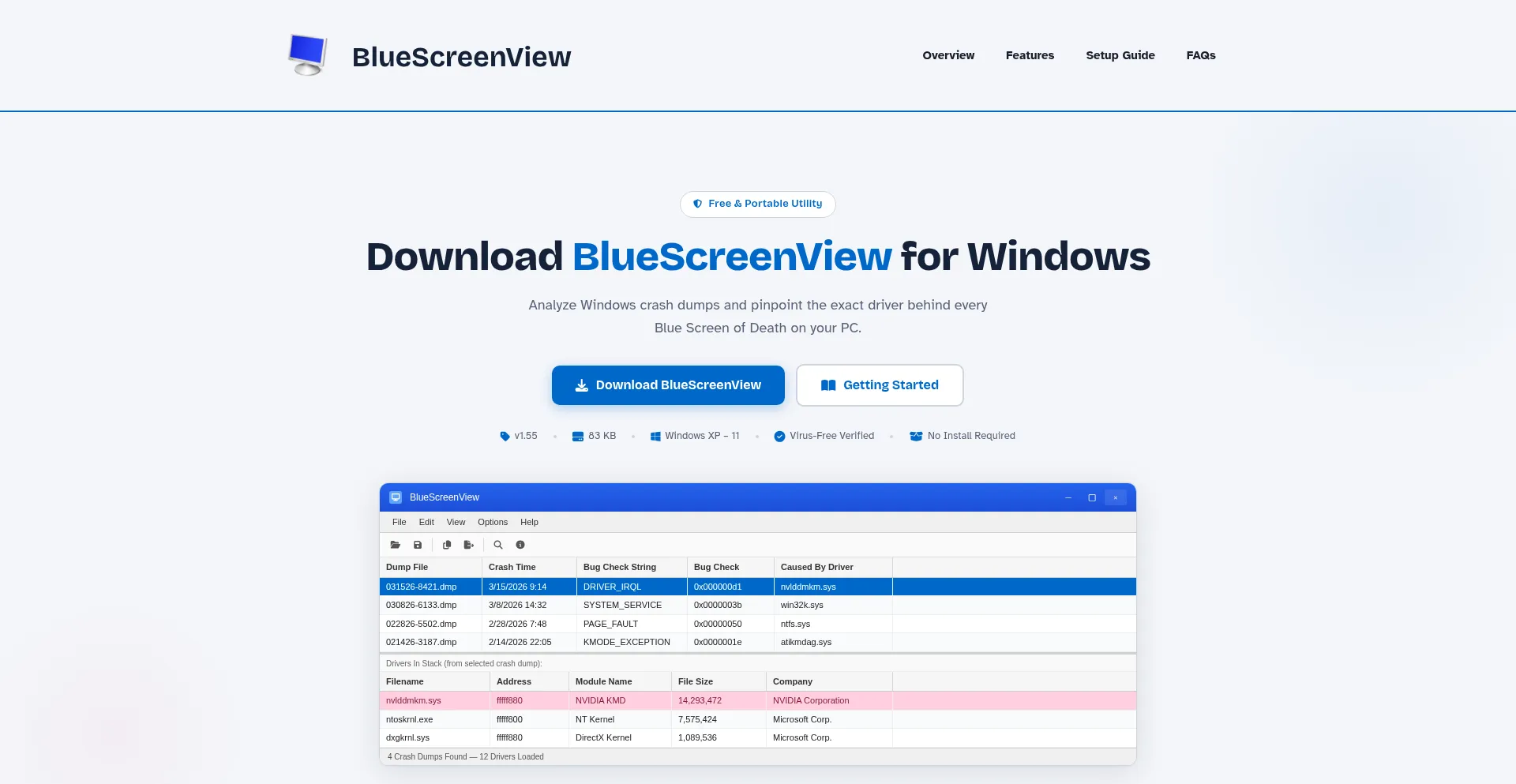This screenshot has width=1516, height=784.
Task: Click the Free & Portable Utility badge
Action: (x=757, y=204)
